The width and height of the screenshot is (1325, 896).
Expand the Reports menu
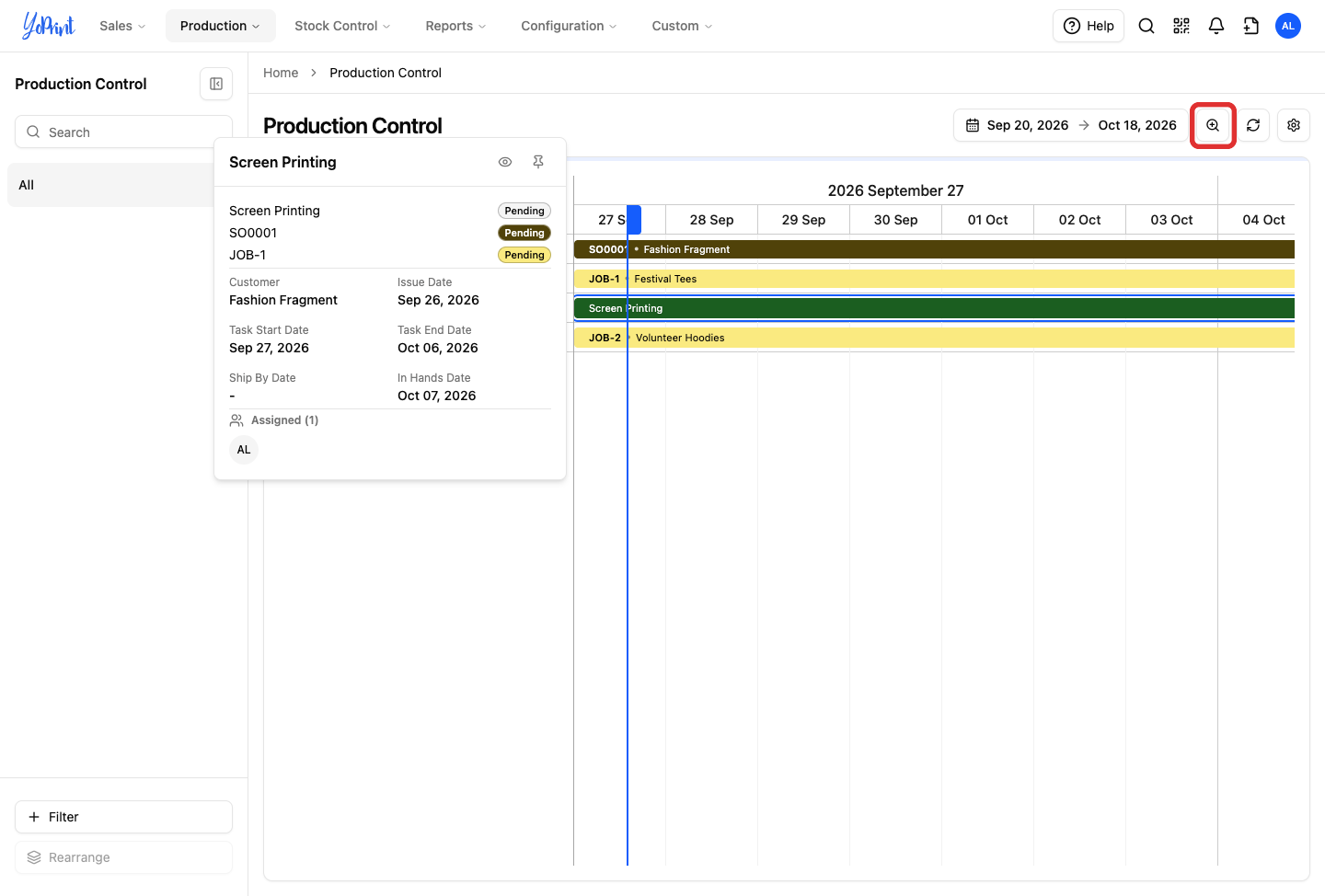[x=455, y=26]
